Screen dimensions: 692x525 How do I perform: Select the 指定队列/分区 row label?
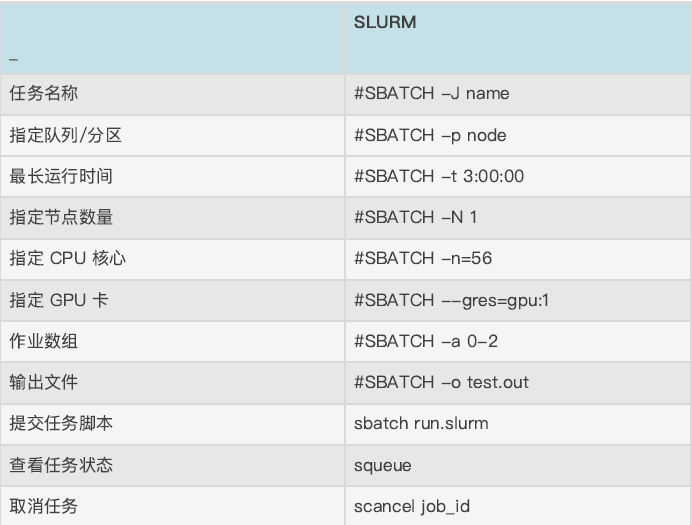coord(65,135)
